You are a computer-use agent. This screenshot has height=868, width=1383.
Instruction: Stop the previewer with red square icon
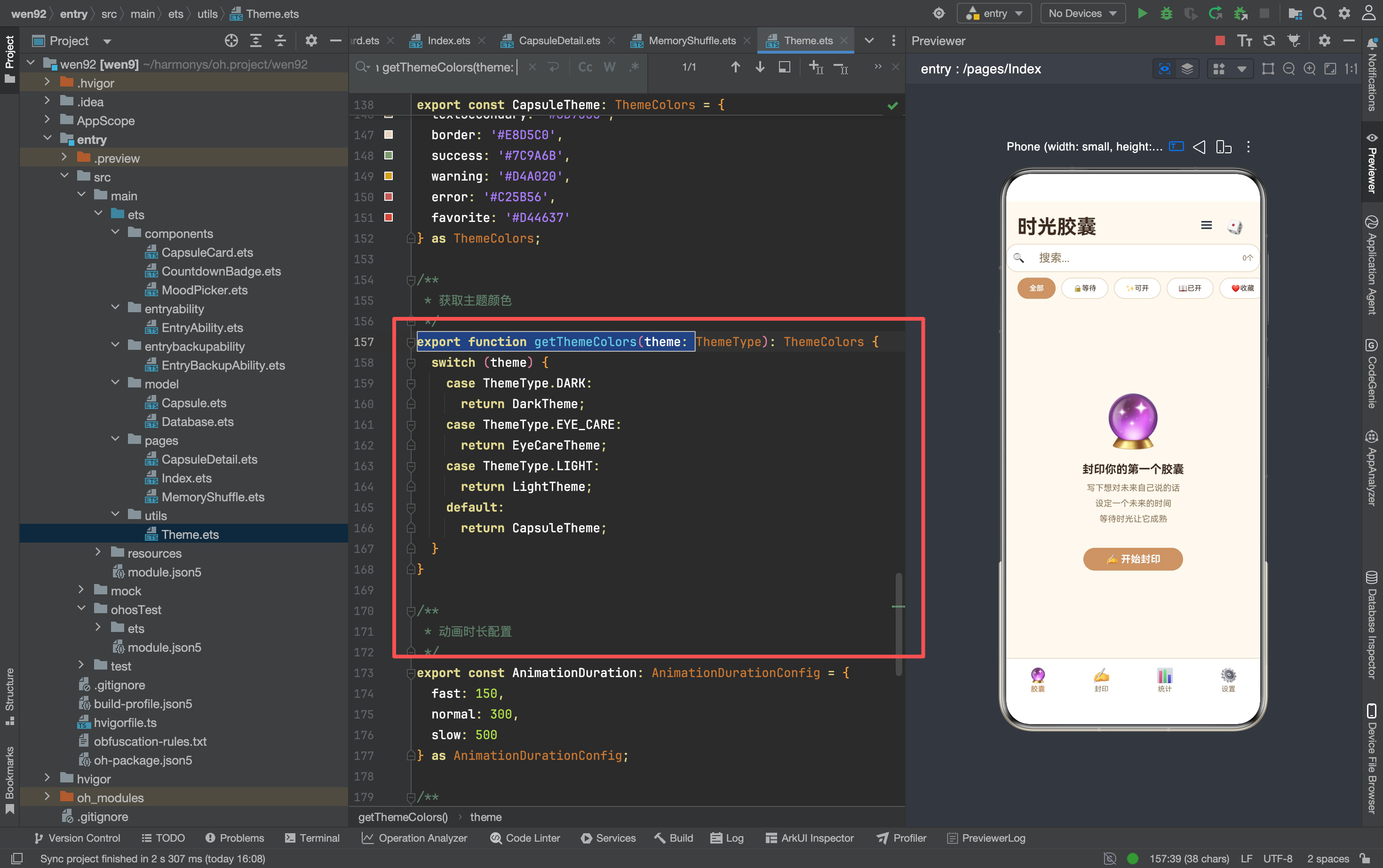point(1220,40)
